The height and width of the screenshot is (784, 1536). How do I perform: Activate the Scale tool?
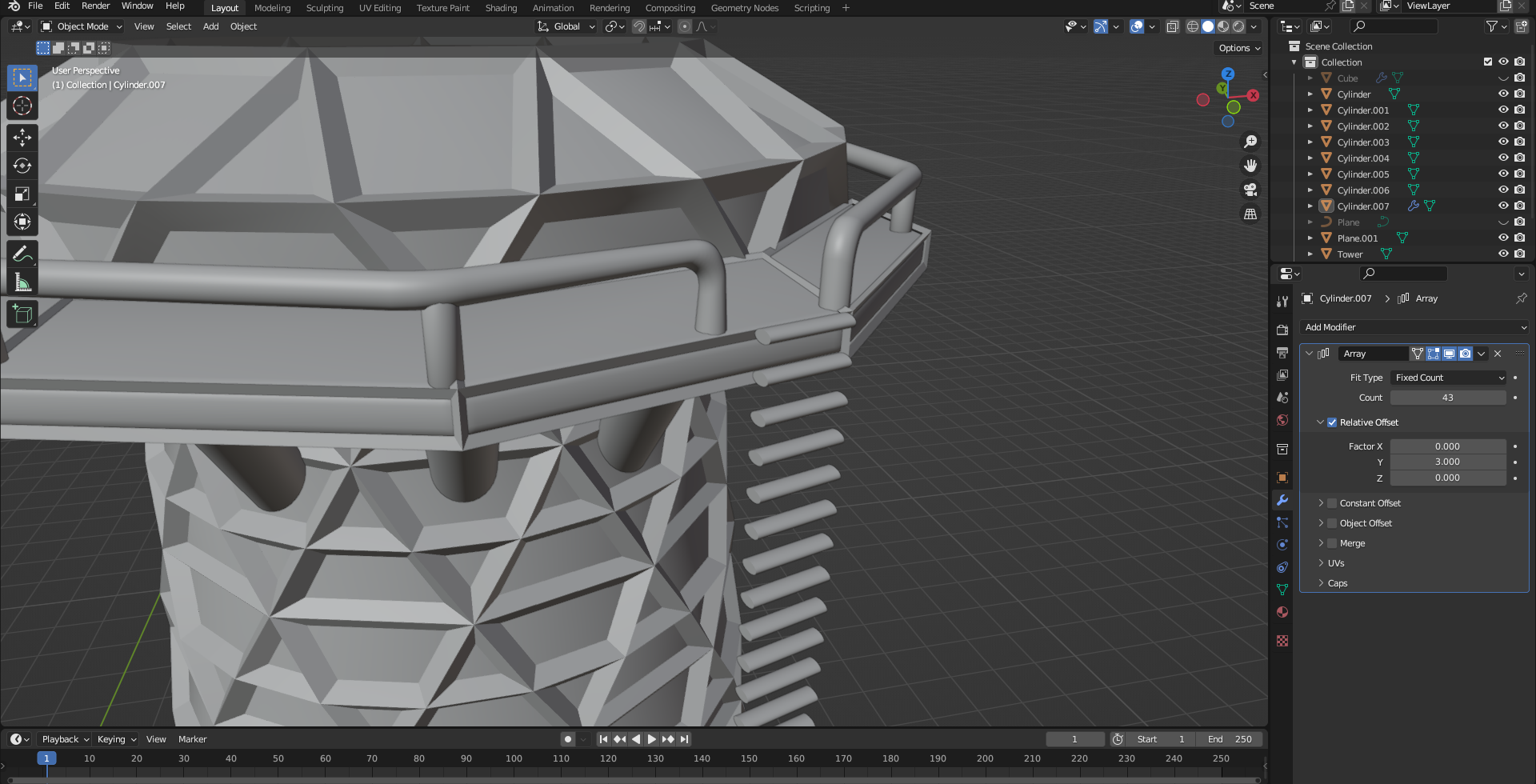tap(22, 194)
